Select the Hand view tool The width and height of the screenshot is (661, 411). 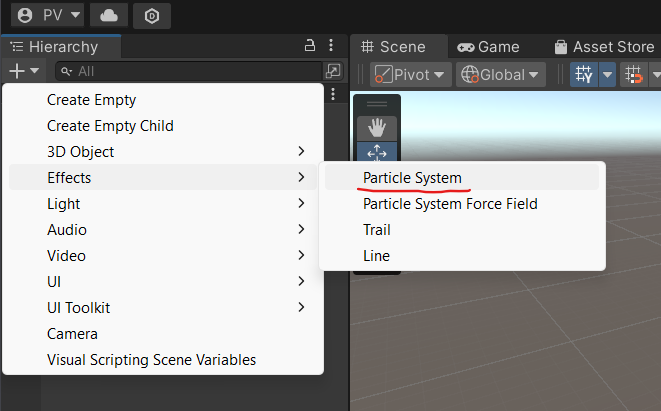(x=377, y=127)
